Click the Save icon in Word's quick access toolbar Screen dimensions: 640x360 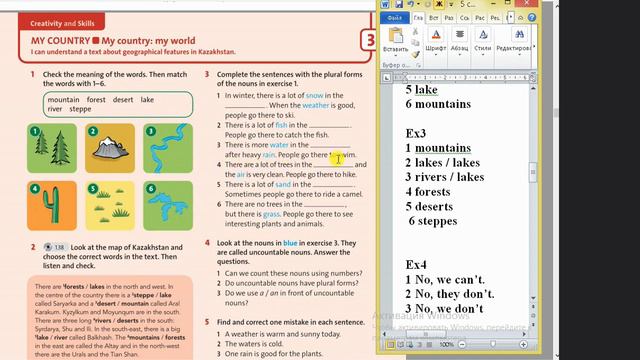click(x=398, y=4)
